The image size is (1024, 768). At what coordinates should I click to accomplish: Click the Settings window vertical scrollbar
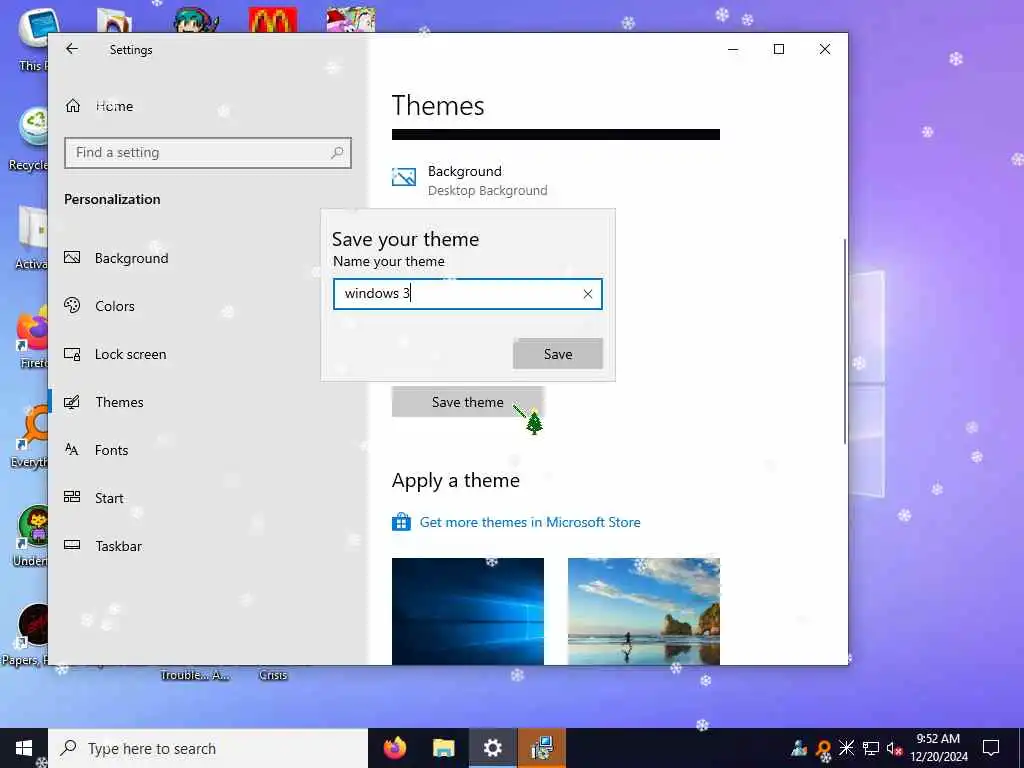tap(844, 341)
